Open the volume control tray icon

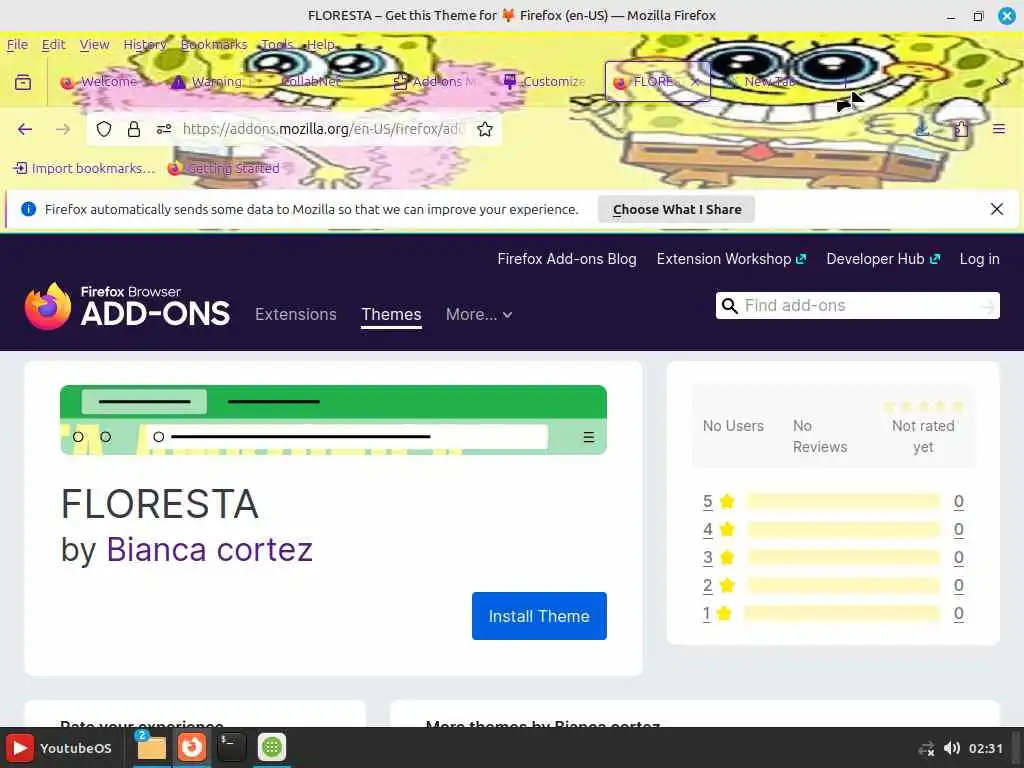coord(952,748)
